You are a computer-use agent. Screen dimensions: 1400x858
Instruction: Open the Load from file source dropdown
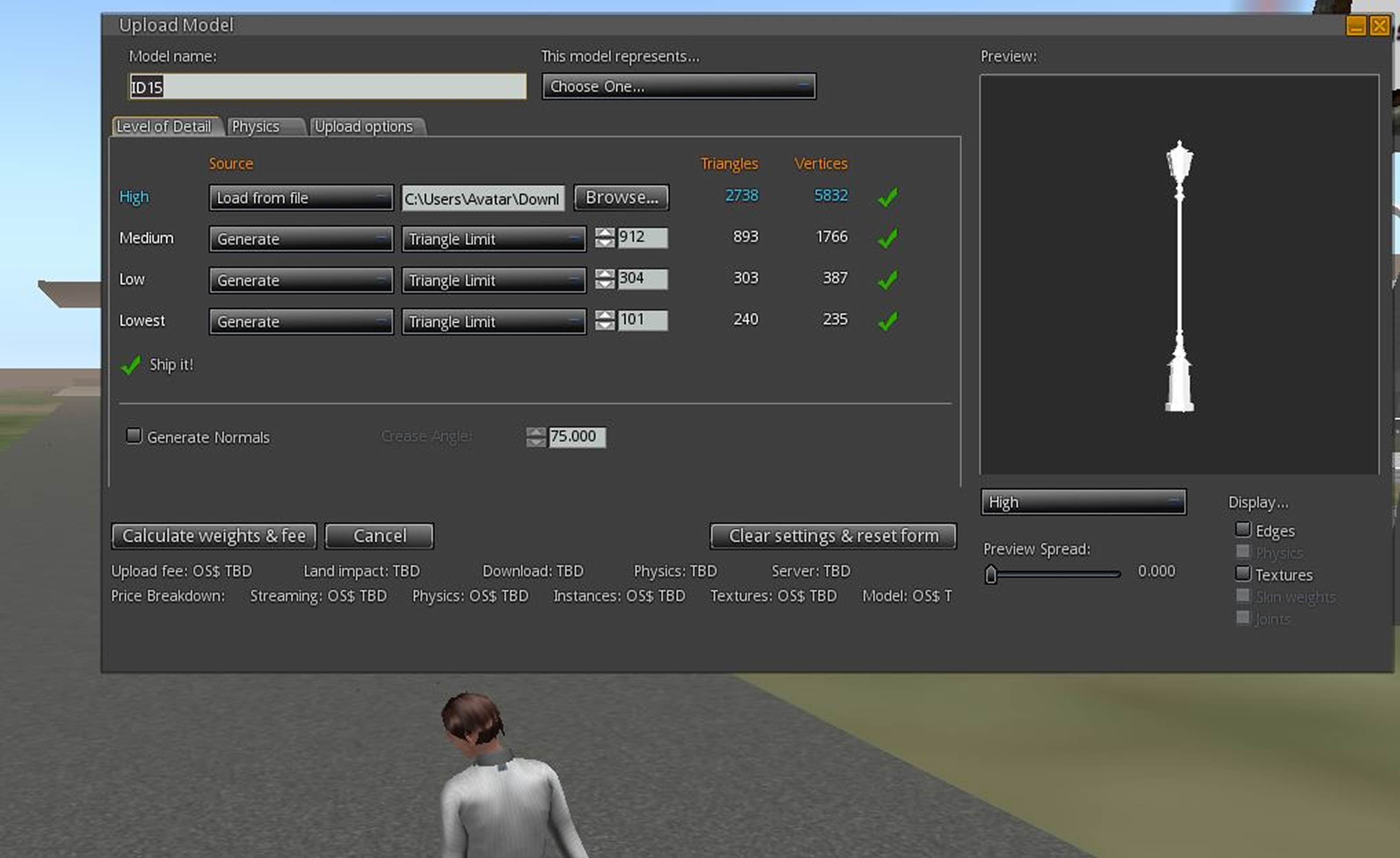click(x=301, y=198)
